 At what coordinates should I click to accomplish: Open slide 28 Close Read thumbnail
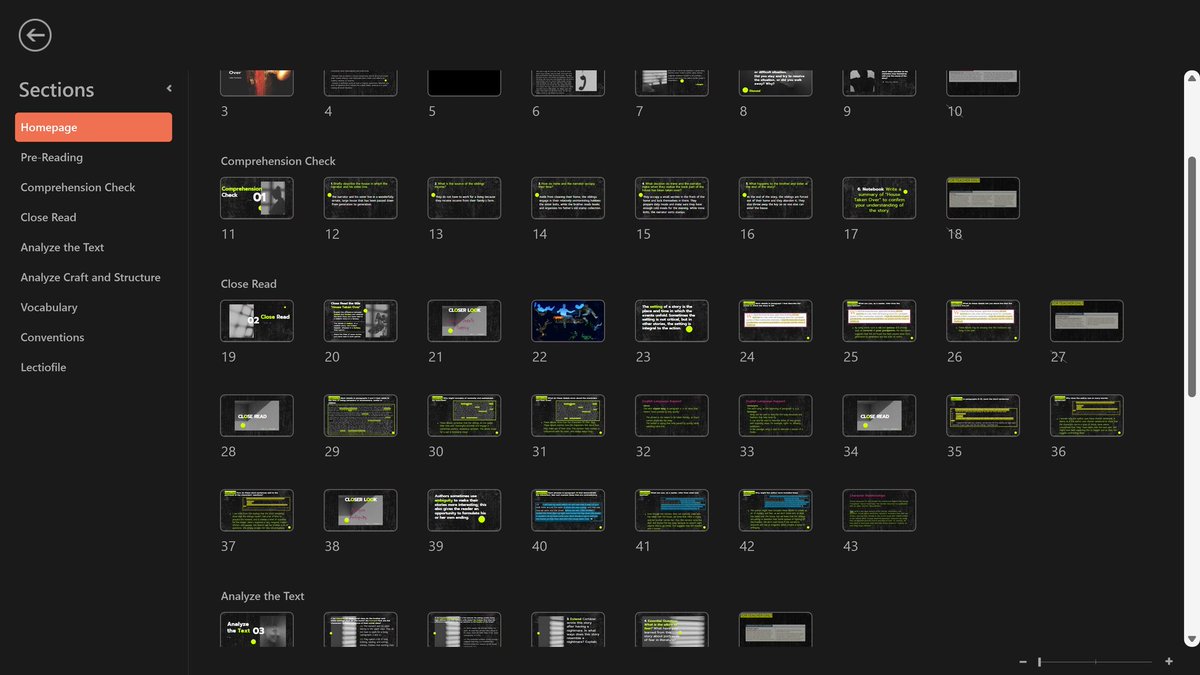point(257,415)
